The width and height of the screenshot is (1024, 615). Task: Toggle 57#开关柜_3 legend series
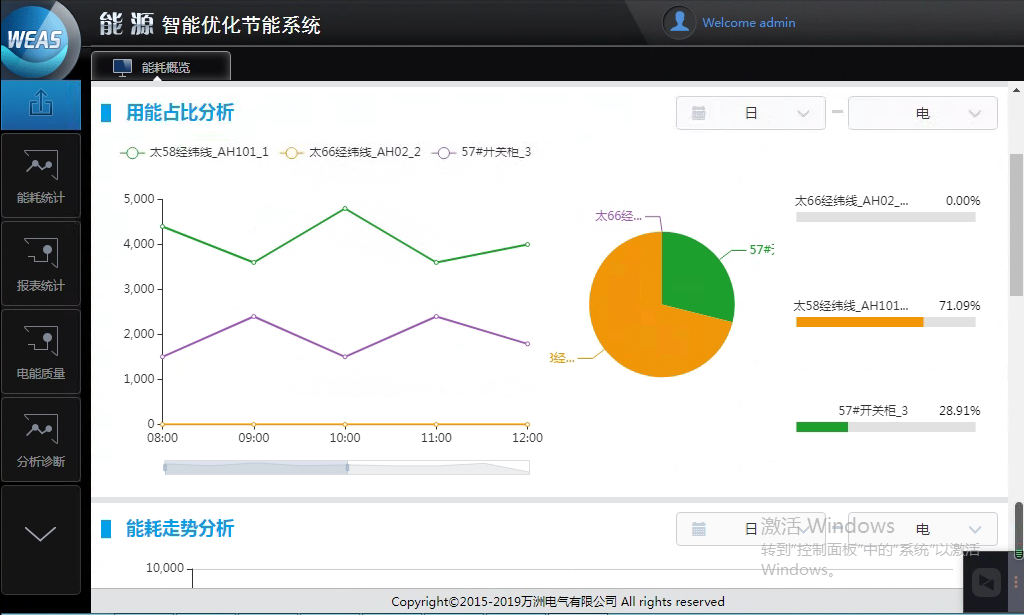tap(483, 153)
